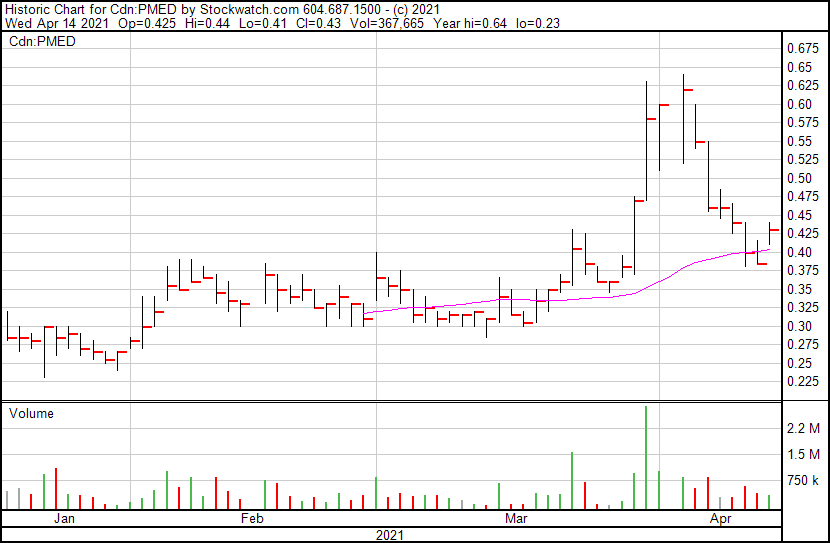Click the 0.225 price axis label

click(803, 382)
